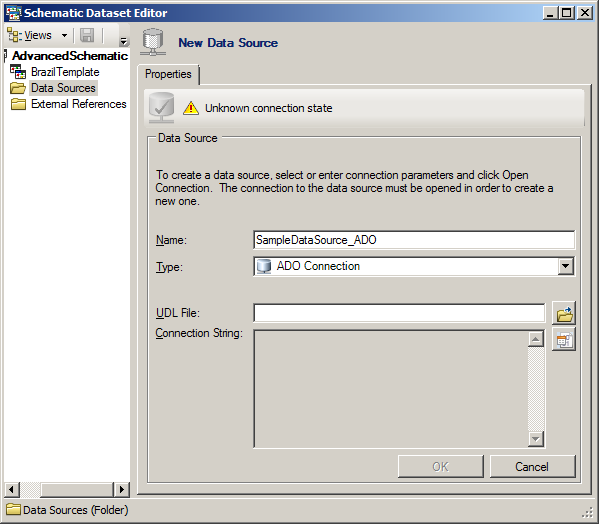Open the Type combo box dropdown arrow
This screenshot has width=599, height=524.
point(565,266)
